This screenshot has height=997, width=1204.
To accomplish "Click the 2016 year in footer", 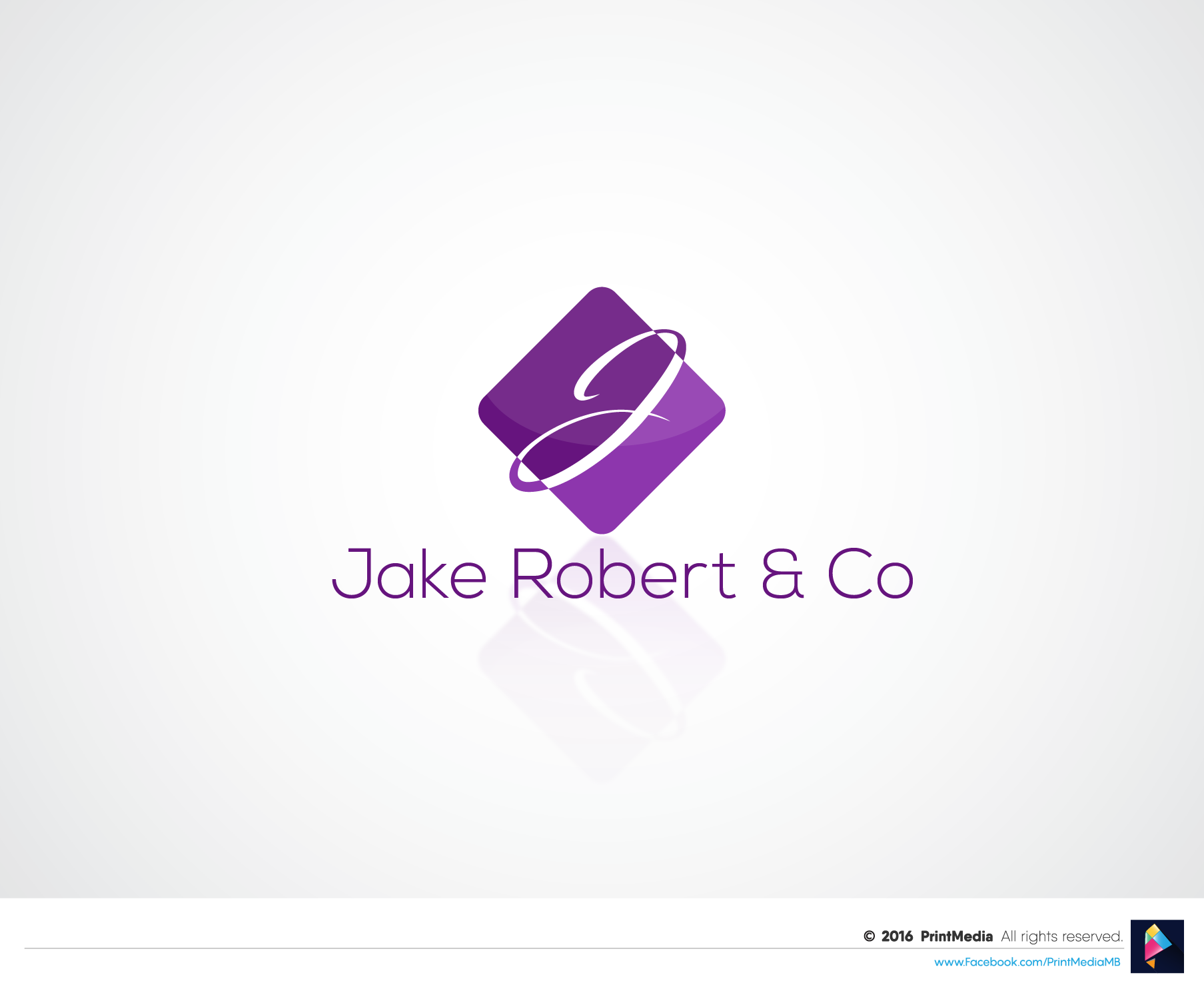I will 897,936.
